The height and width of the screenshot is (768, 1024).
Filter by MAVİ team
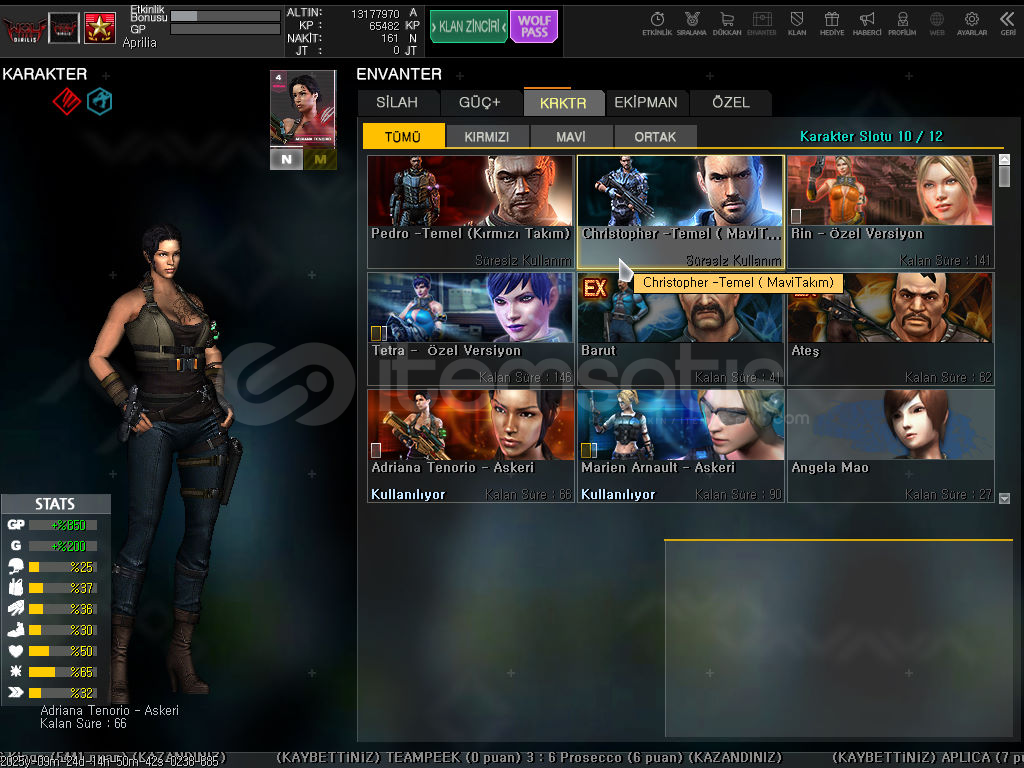pos(571,136)
